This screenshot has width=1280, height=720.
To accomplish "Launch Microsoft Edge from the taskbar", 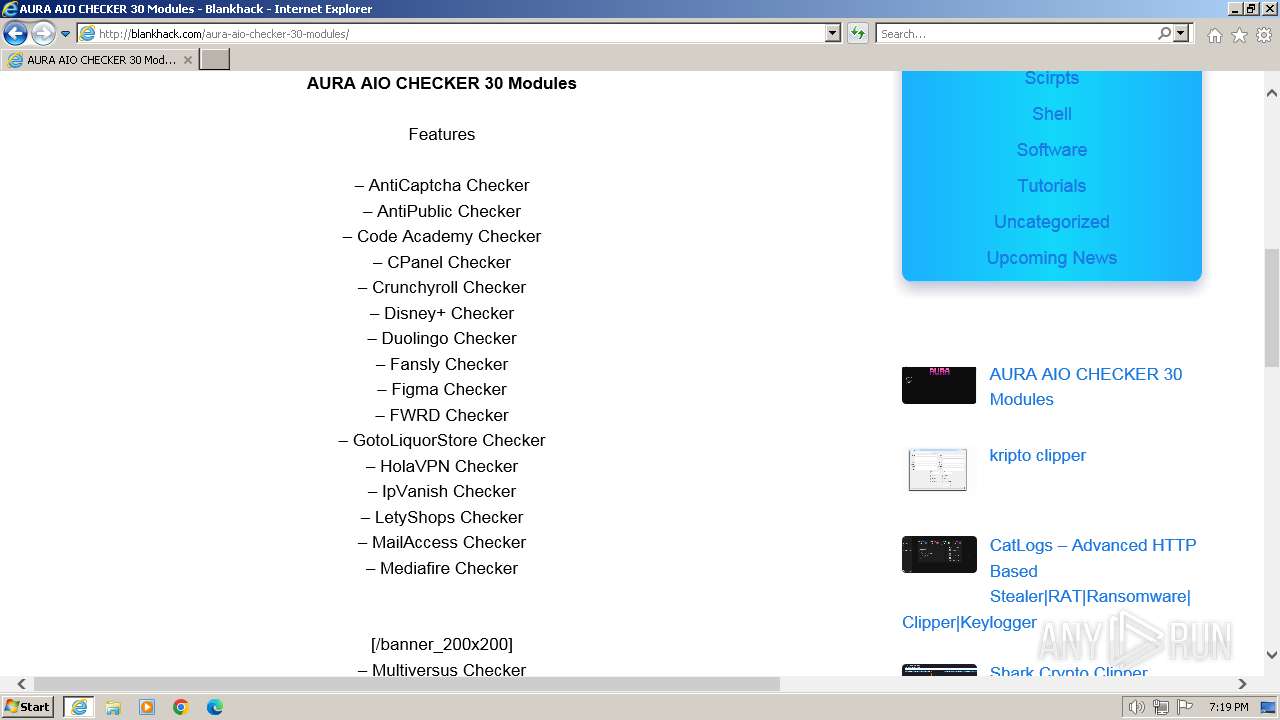I will click(x=215, y=707).
